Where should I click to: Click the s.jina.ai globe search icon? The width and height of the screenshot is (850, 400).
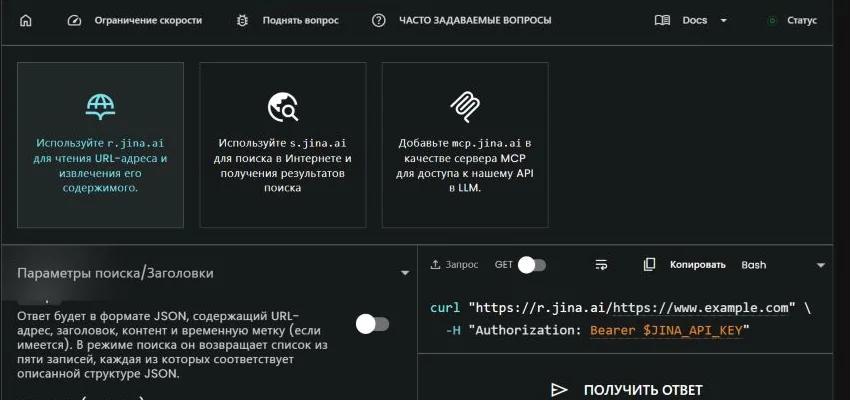(x=282, y=107)
